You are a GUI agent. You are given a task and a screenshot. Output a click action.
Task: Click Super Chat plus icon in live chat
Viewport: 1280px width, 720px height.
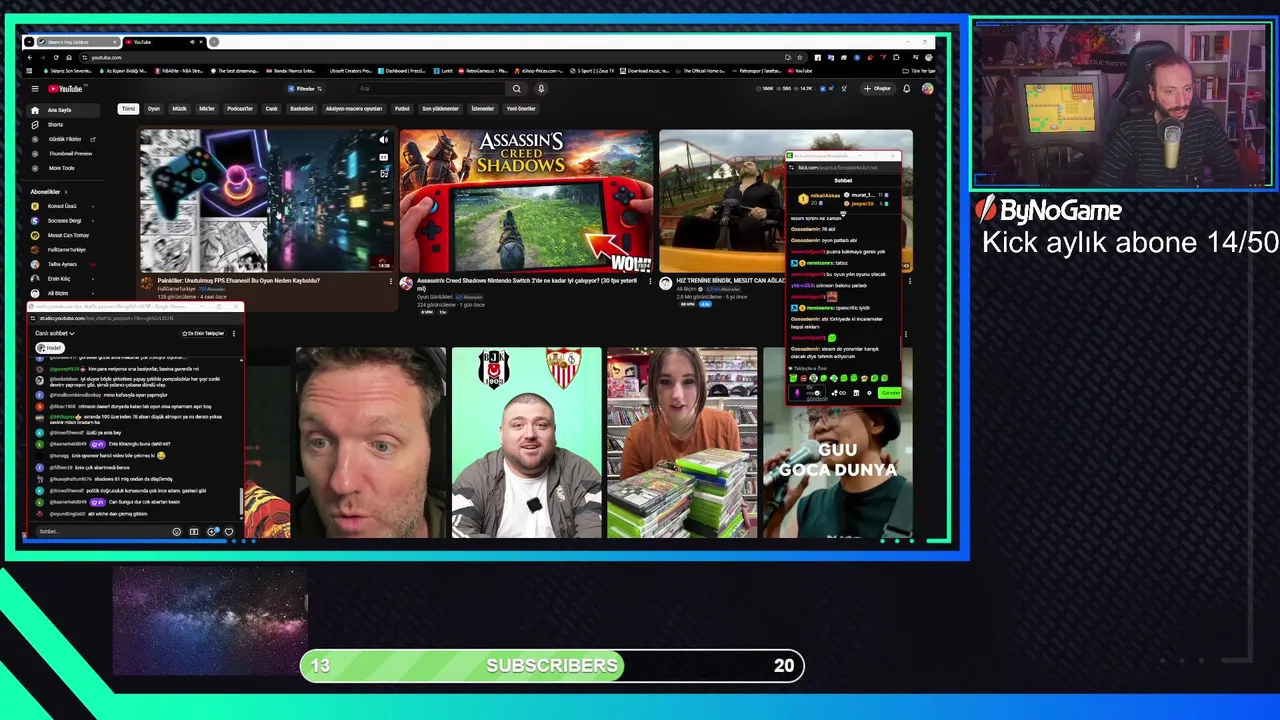(x=212, y=532)
